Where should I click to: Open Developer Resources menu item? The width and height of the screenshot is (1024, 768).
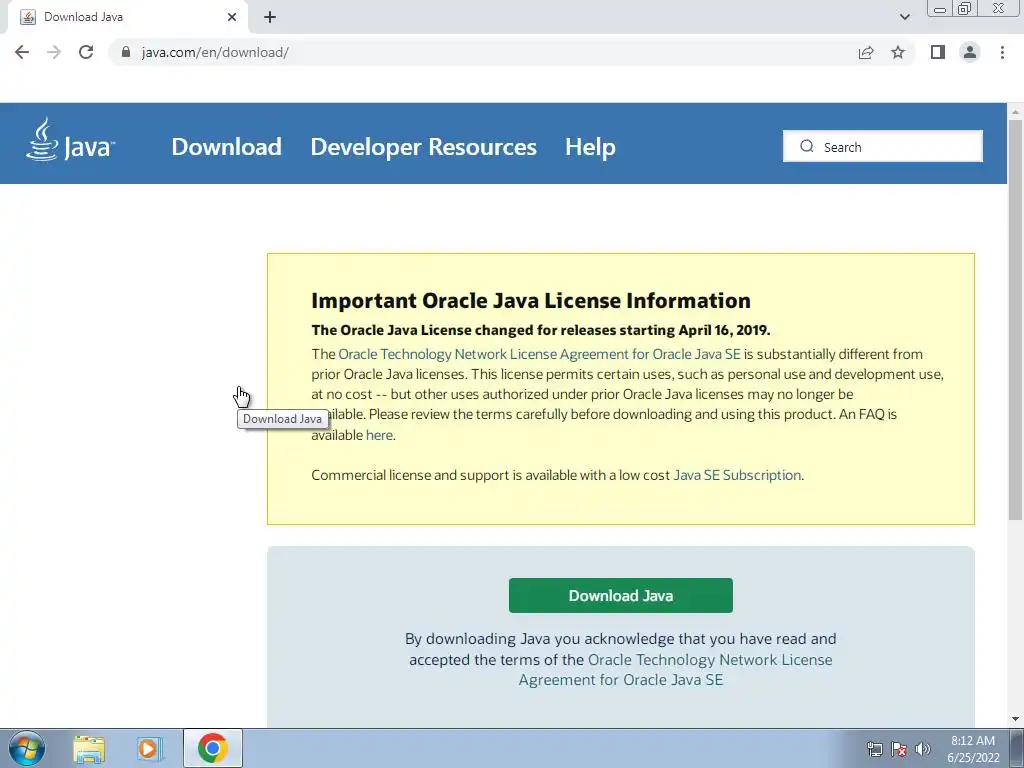[x=423, y=147]
